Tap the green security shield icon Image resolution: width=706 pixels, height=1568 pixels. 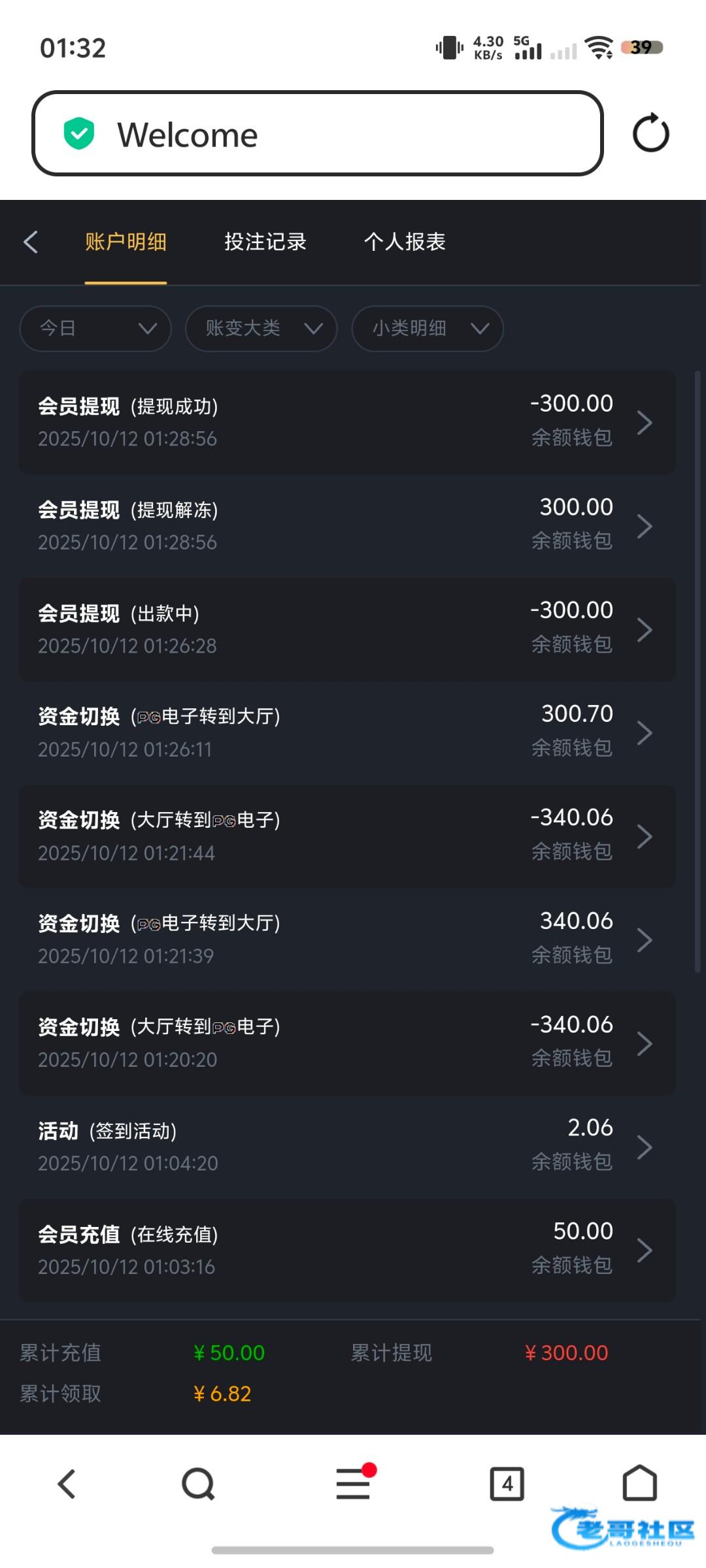pyautogui.click(x=79, y=134)
